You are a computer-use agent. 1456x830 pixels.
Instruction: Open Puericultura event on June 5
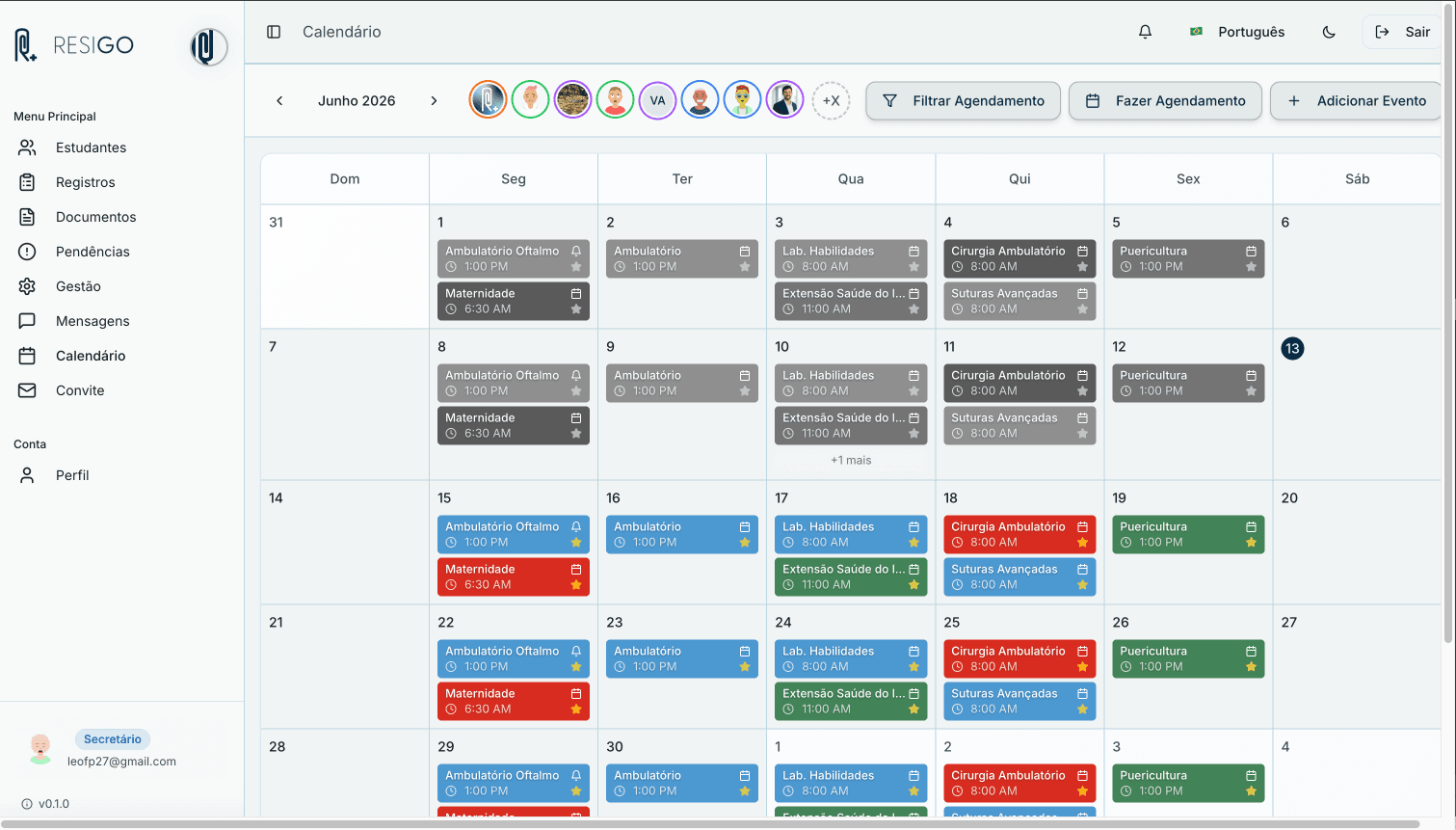click(x=1188, y=258)
